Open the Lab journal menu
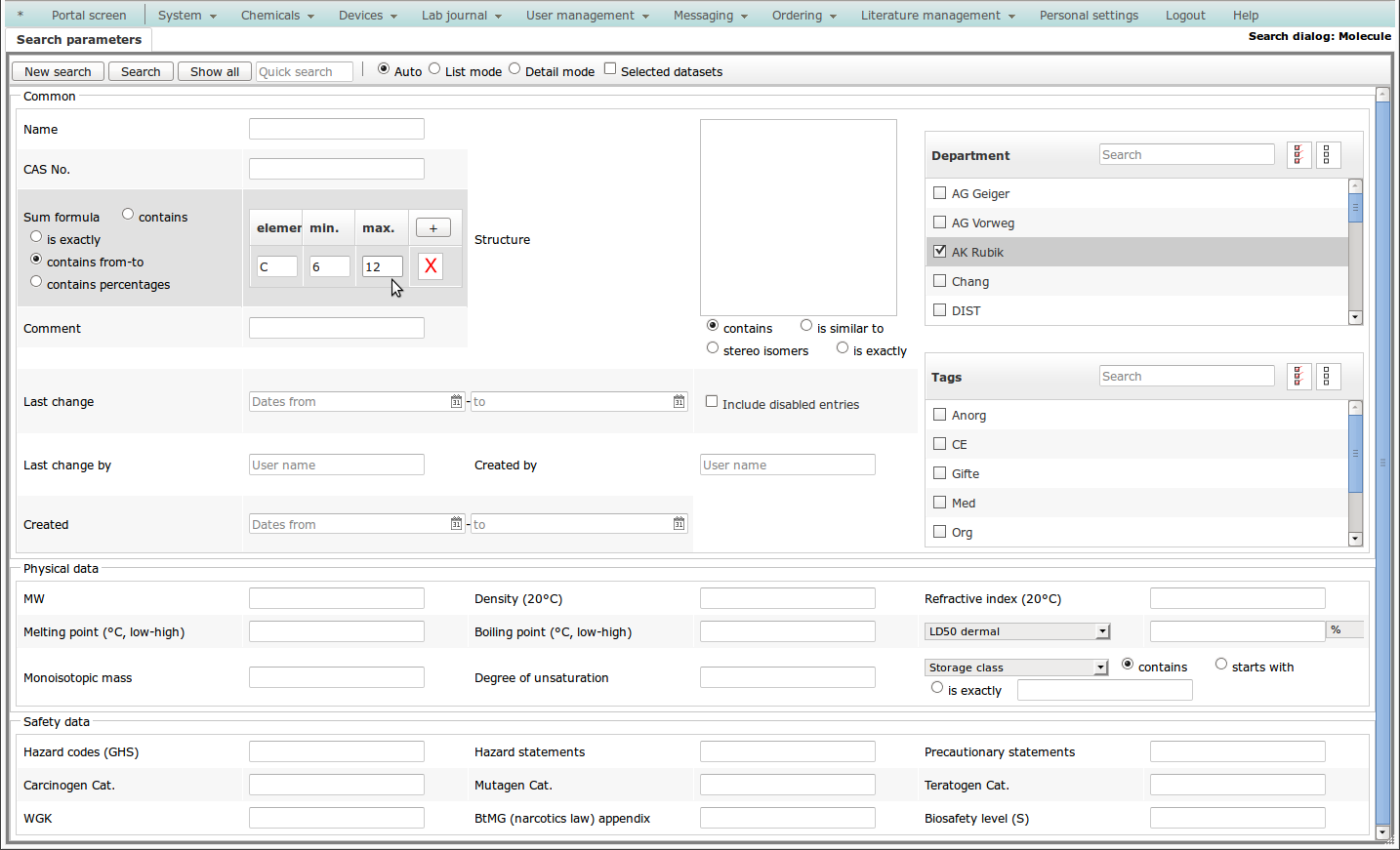 [x=461, y=16]
